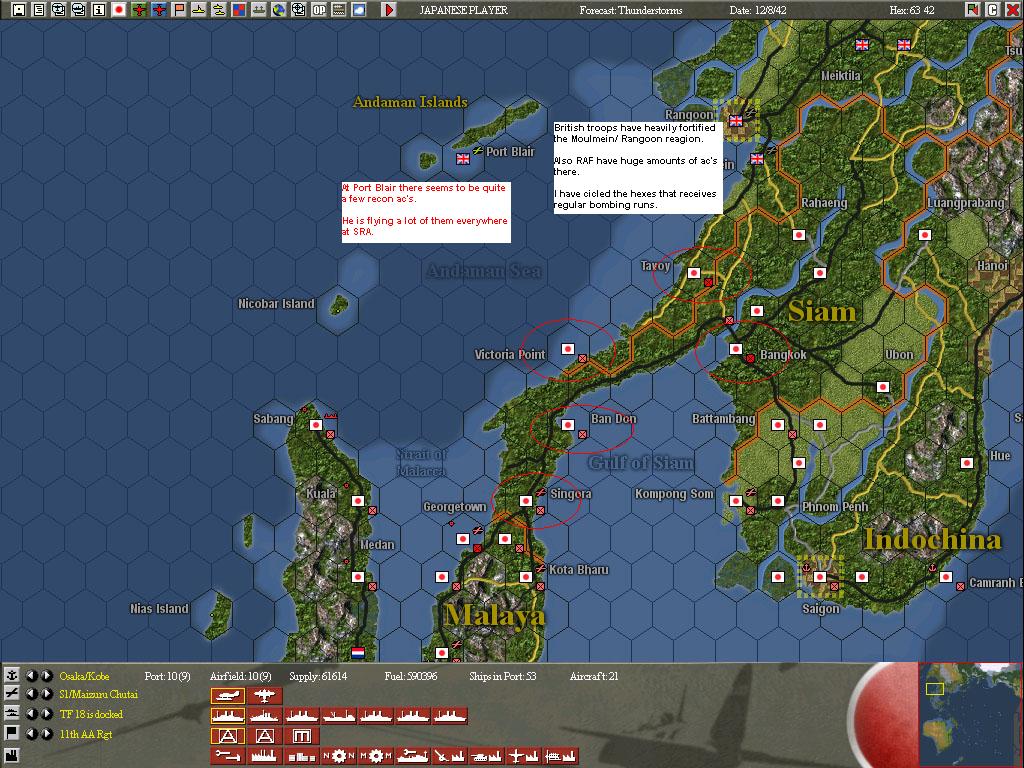Go to next base beside Osaka/Kobe

46,675
